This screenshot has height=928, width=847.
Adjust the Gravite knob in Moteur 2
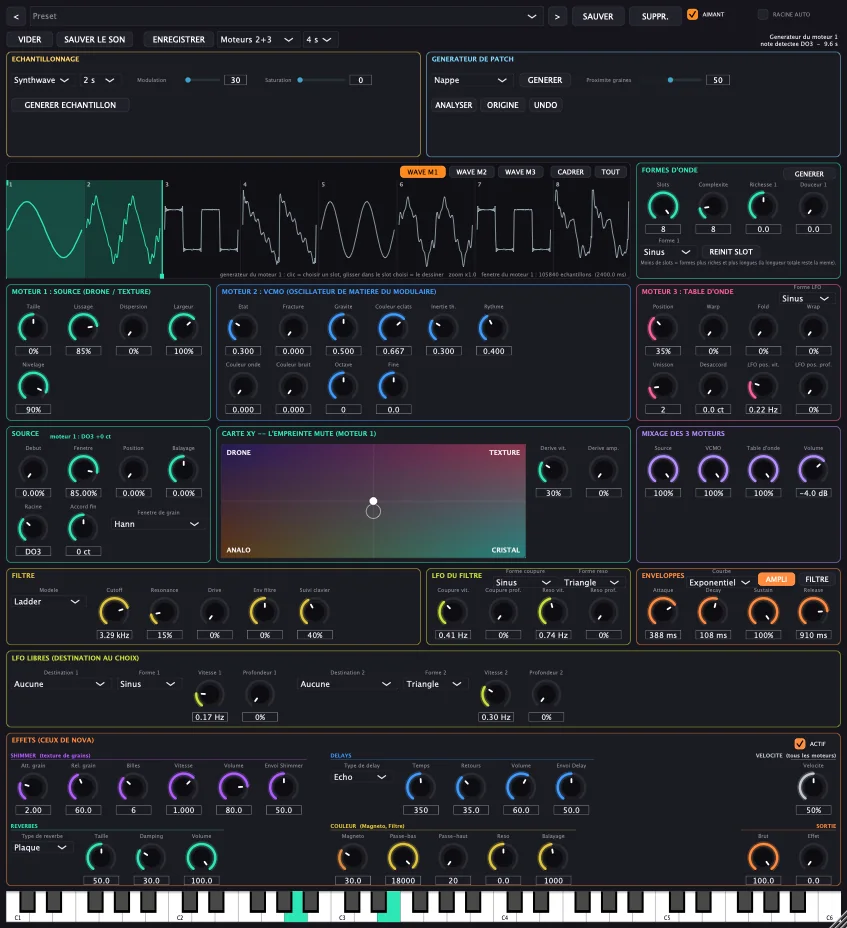[343, 328]
